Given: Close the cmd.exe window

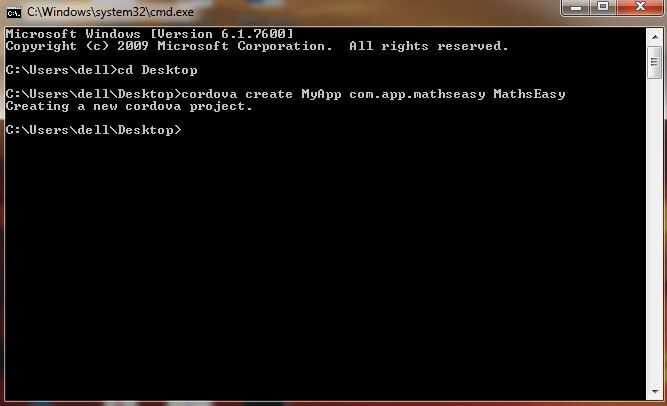Looking at the screenshot, I should coord(640,7).
